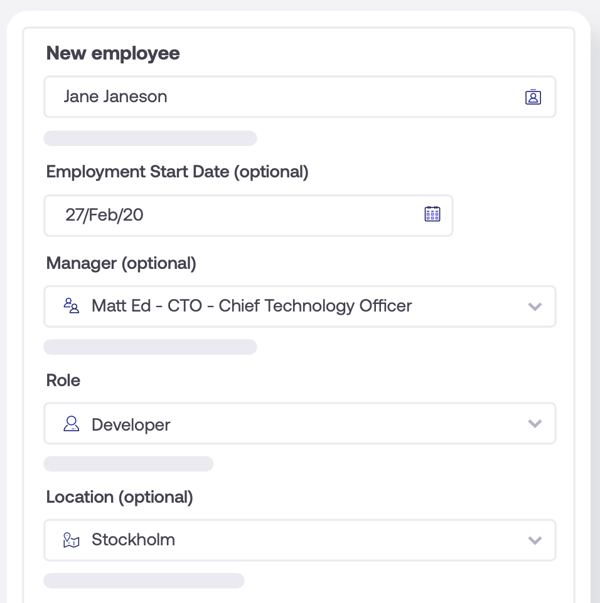Expand the Role dropdown chevron

click(535, 424)
